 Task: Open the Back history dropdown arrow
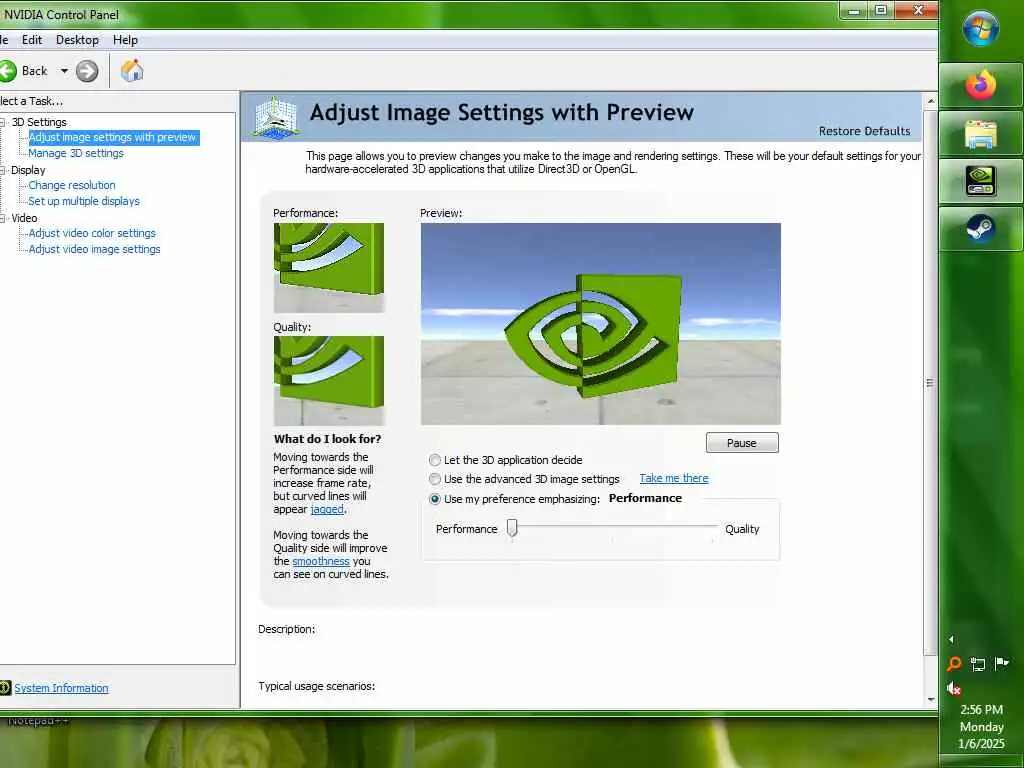tap(64, 71)
